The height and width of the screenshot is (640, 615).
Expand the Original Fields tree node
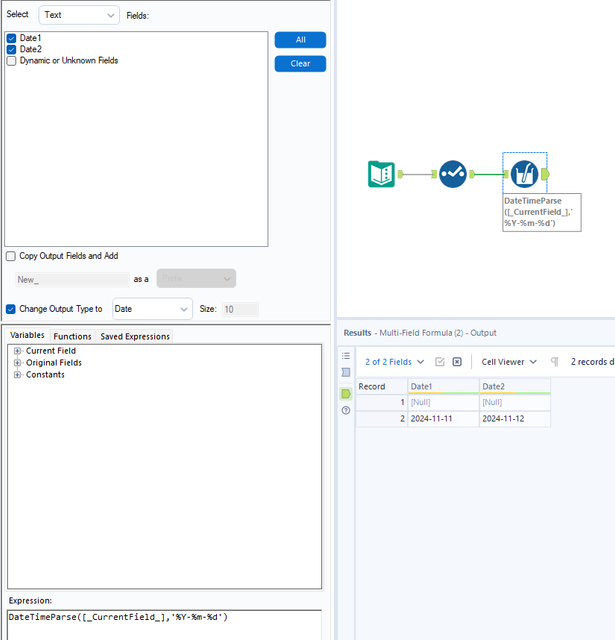coord(17,363)
